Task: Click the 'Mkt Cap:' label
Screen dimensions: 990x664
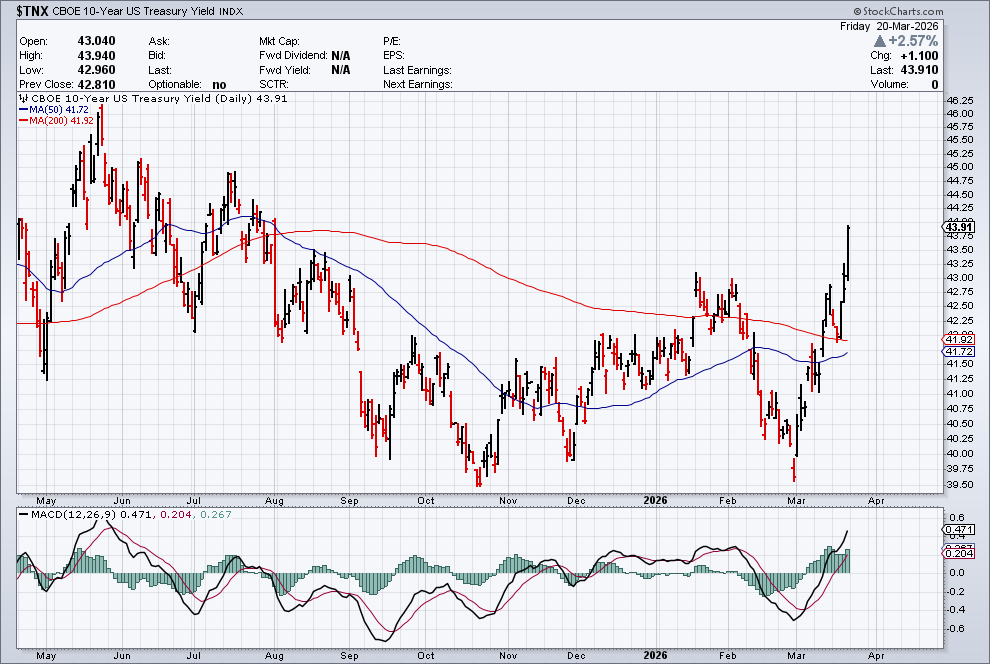Action: coord(279,41)
